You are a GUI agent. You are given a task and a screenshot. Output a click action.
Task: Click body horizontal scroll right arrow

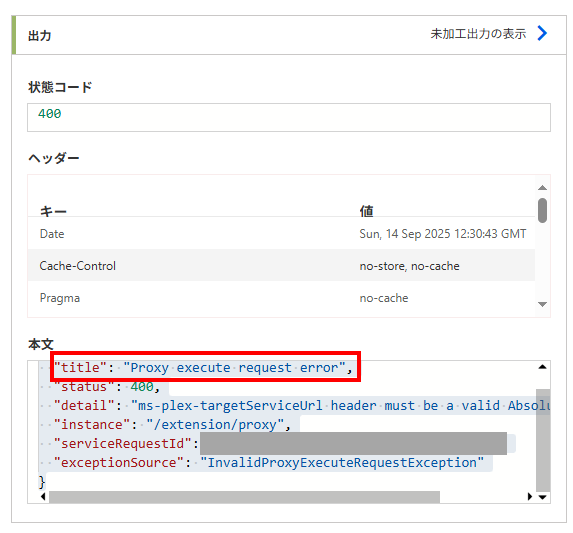coord(530,496)
